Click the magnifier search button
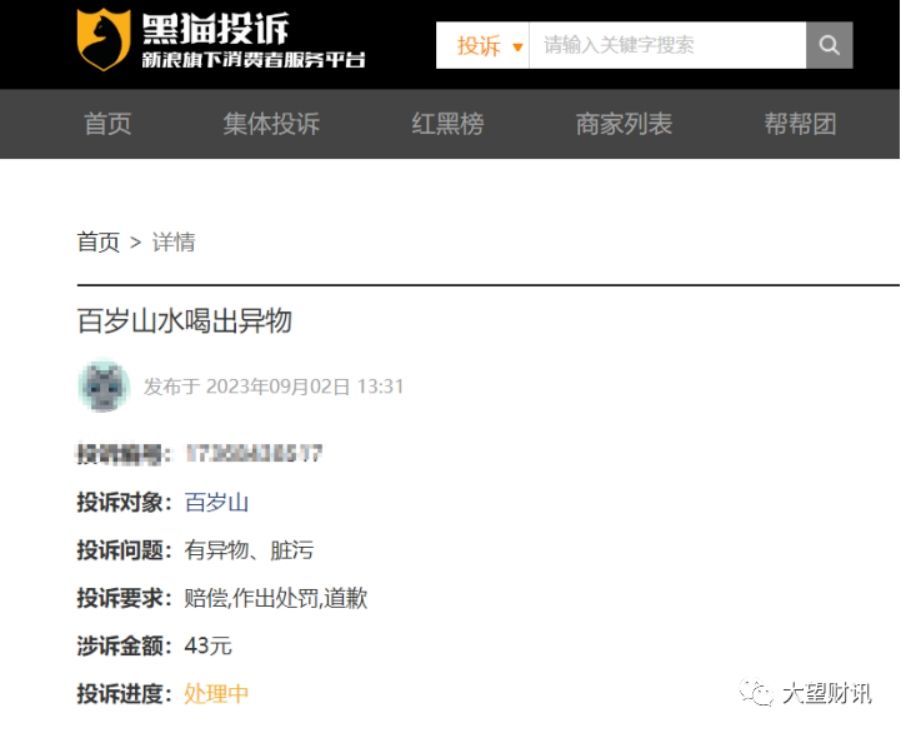Screen dimensions: 902x733 (x=829, y=45)
